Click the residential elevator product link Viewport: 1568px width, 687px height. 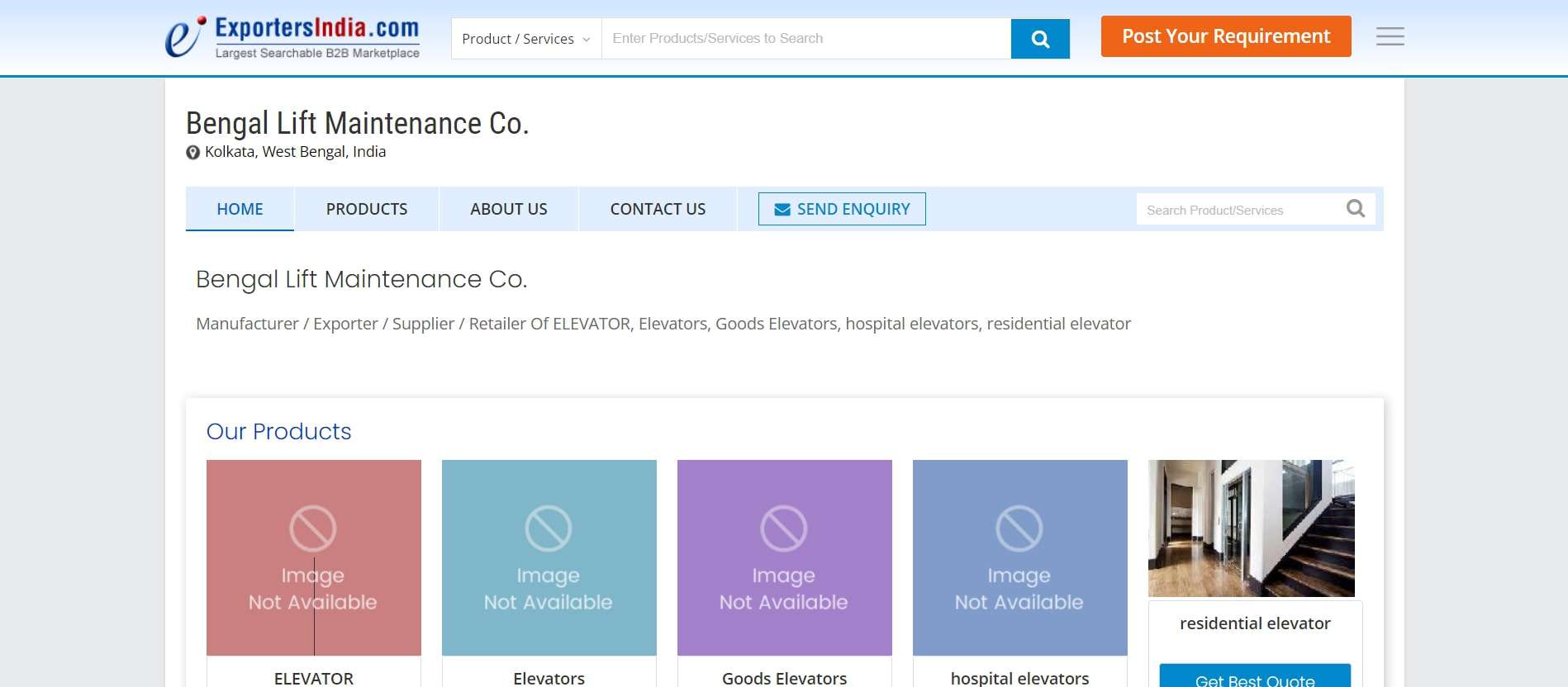point(1254,623)
